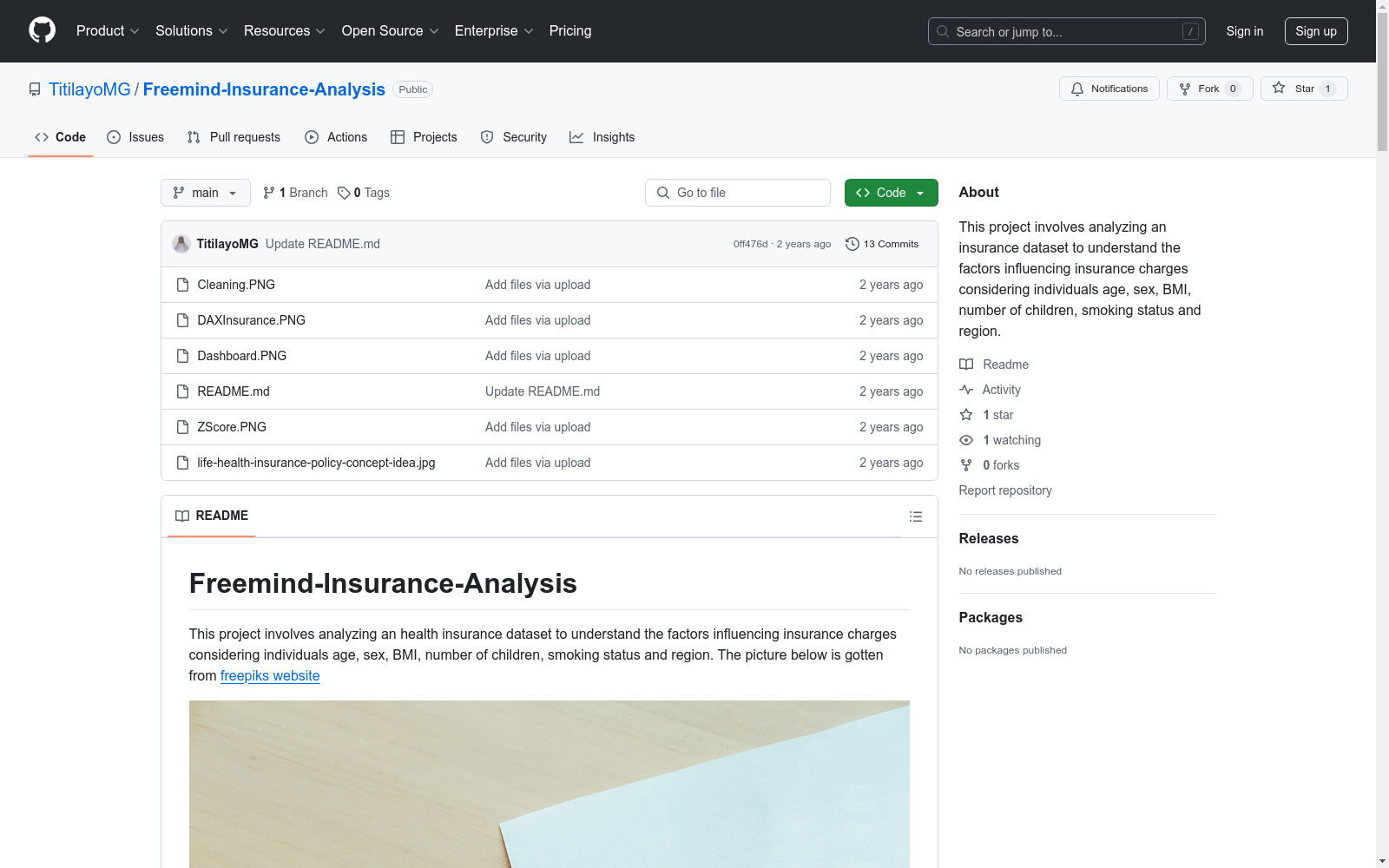
Task: Click the Notifications button
Action: click(x=1109, y=89)
